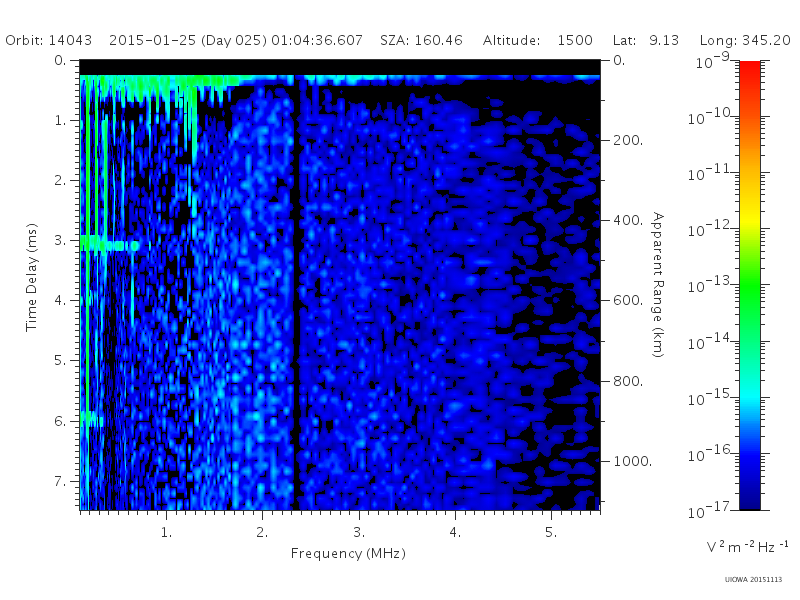Click the 'Altitude: 1500' label
The image size is (800, 600).
[x=538, y=40]
